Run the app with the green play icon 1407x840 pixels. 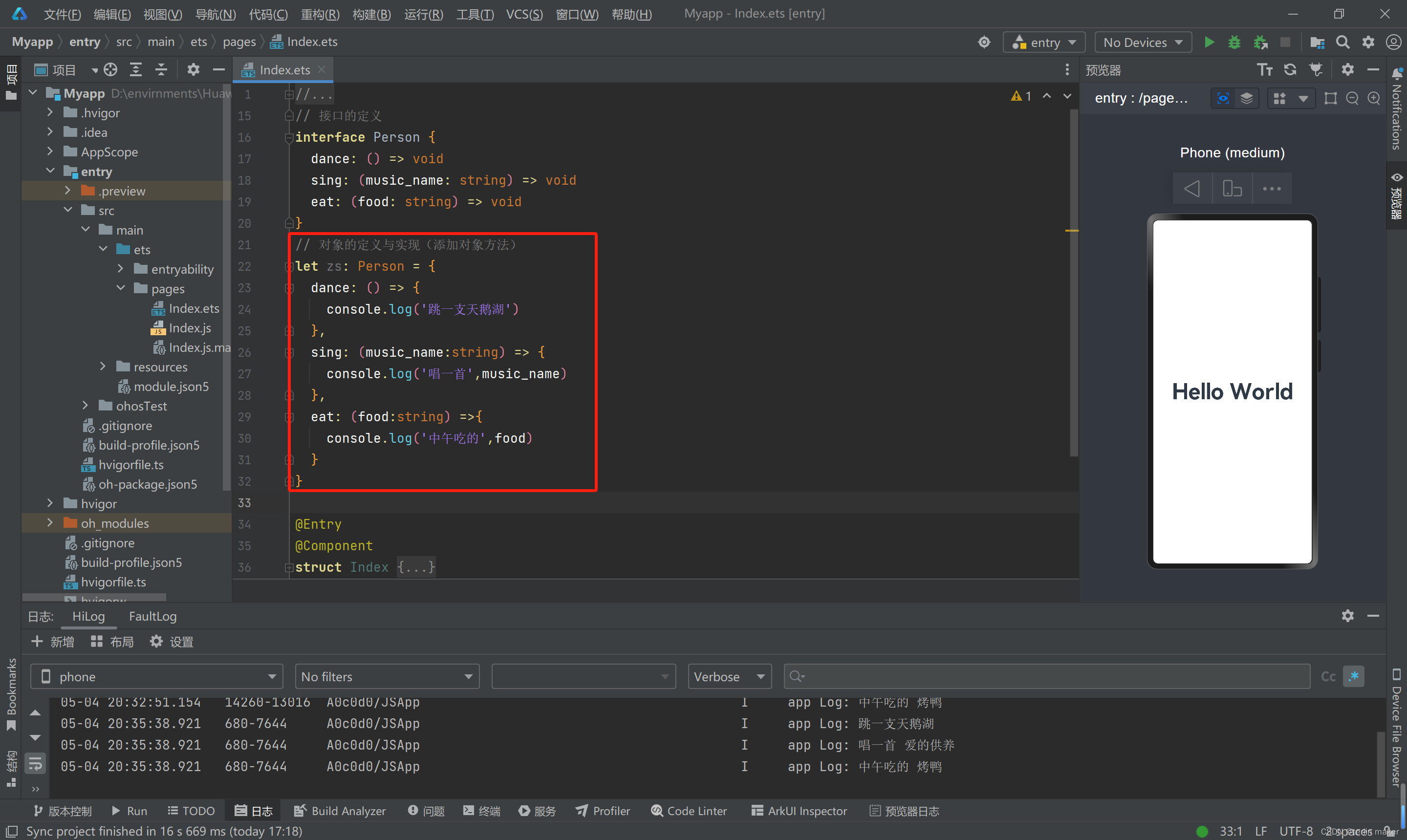pos(1209,42)
